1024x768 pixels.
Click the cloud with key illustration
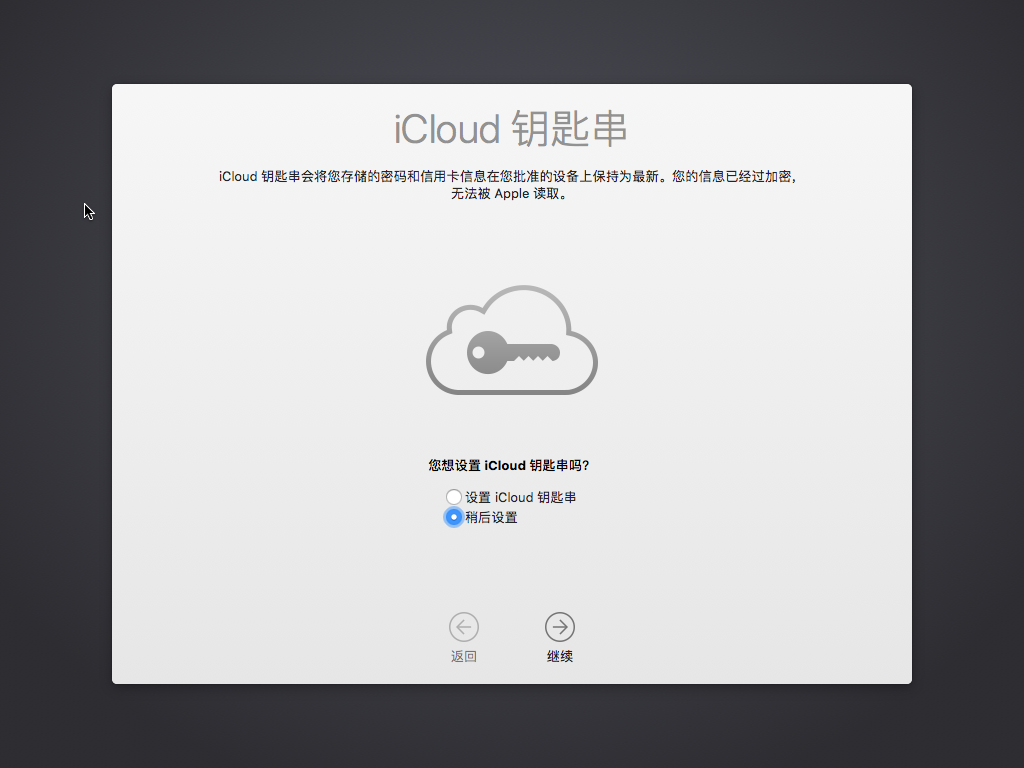512,340
